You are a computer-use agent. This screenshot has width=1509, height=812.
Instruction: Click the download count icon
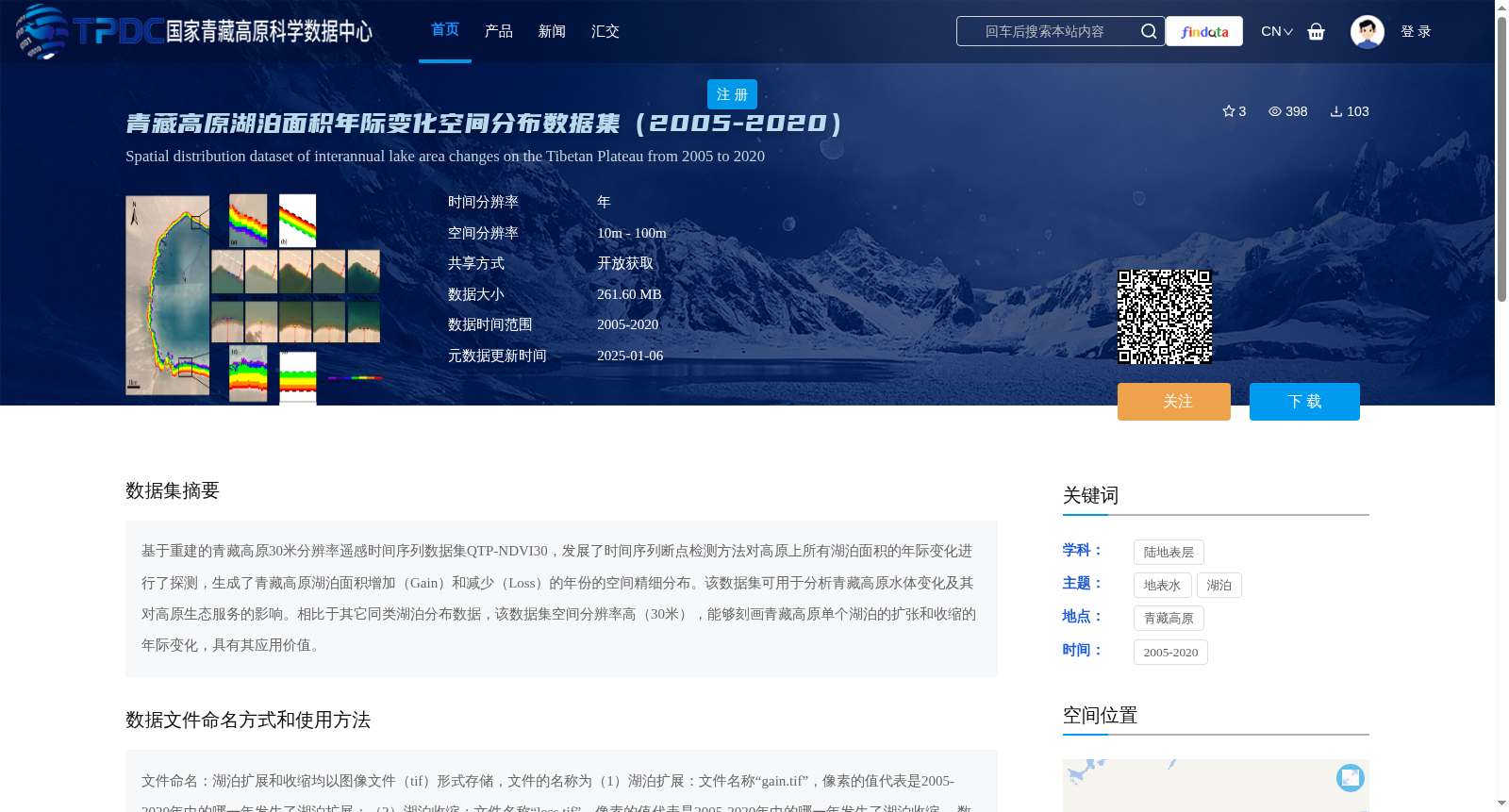[x=1336, y=111]
